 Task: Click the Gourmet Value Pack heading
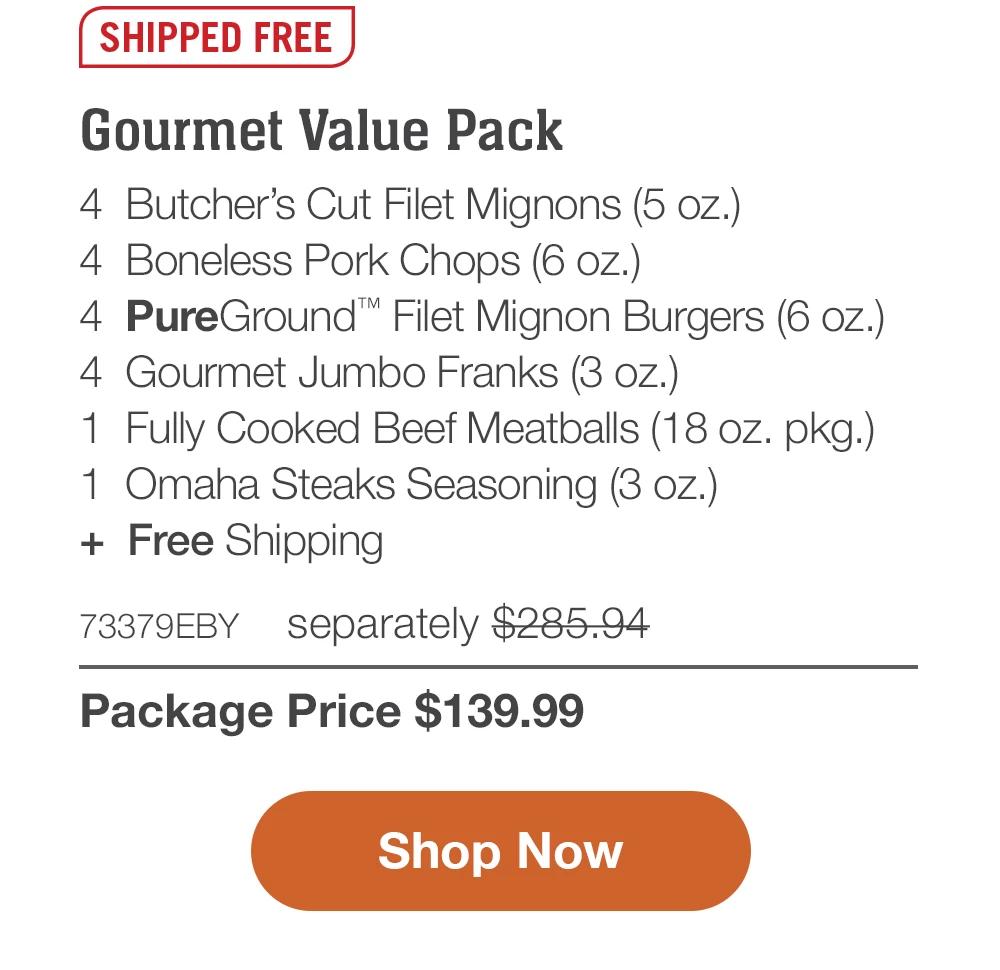click(322, 129)
